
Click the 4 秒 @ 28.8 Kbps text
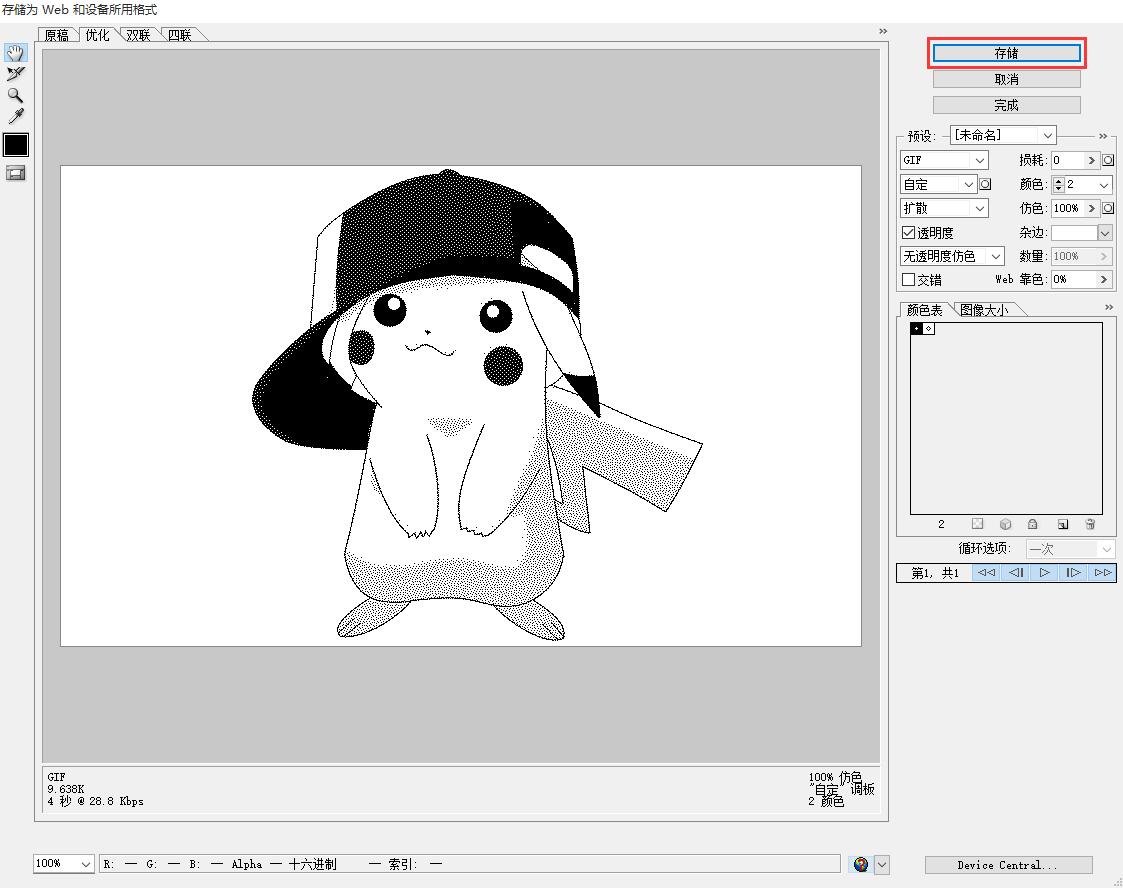(x=95, y=801)
